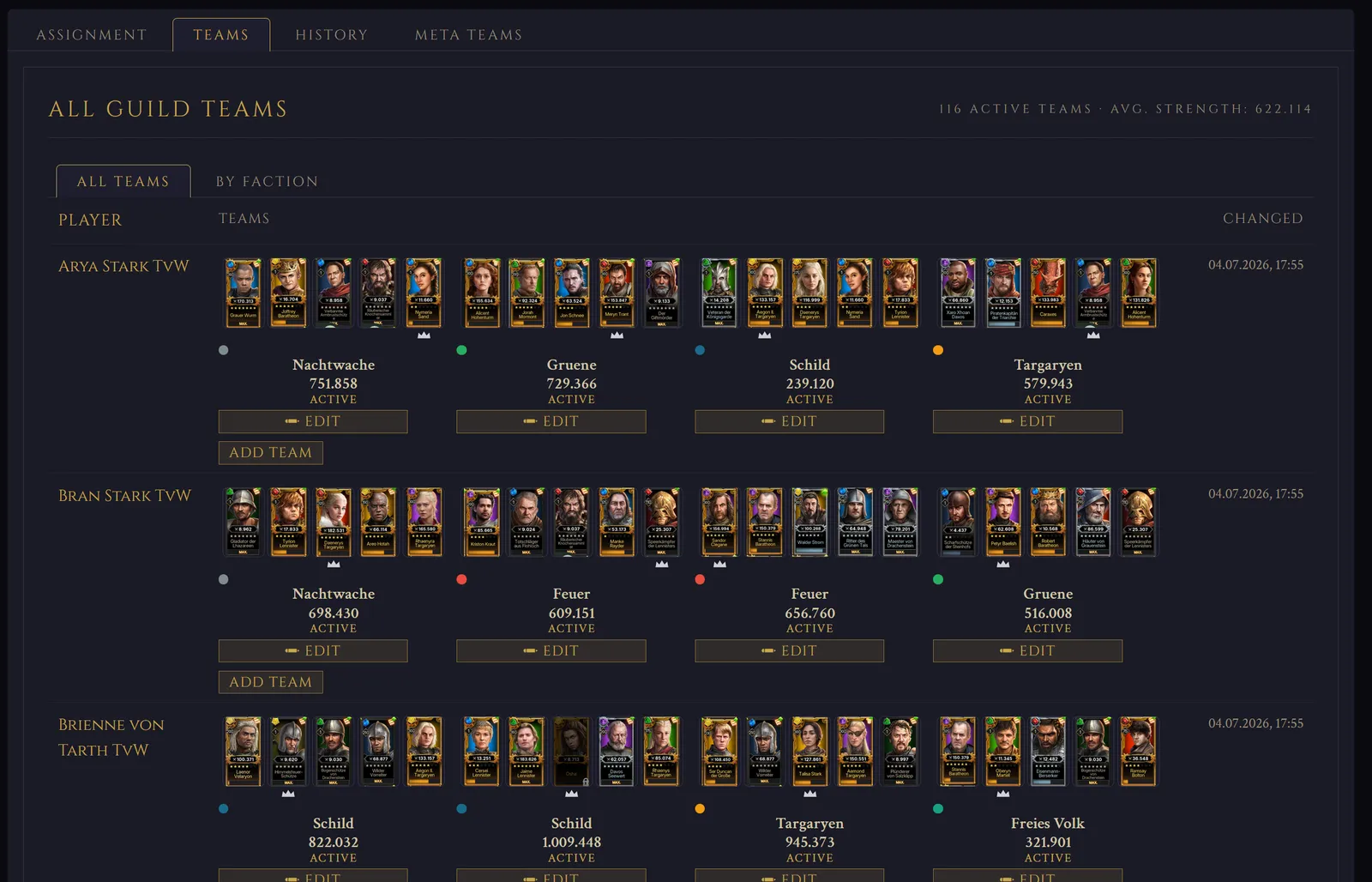This screenshot has height=882, width=1372.
Task: Switch to the Assignment tab
Action: [92, 34]
